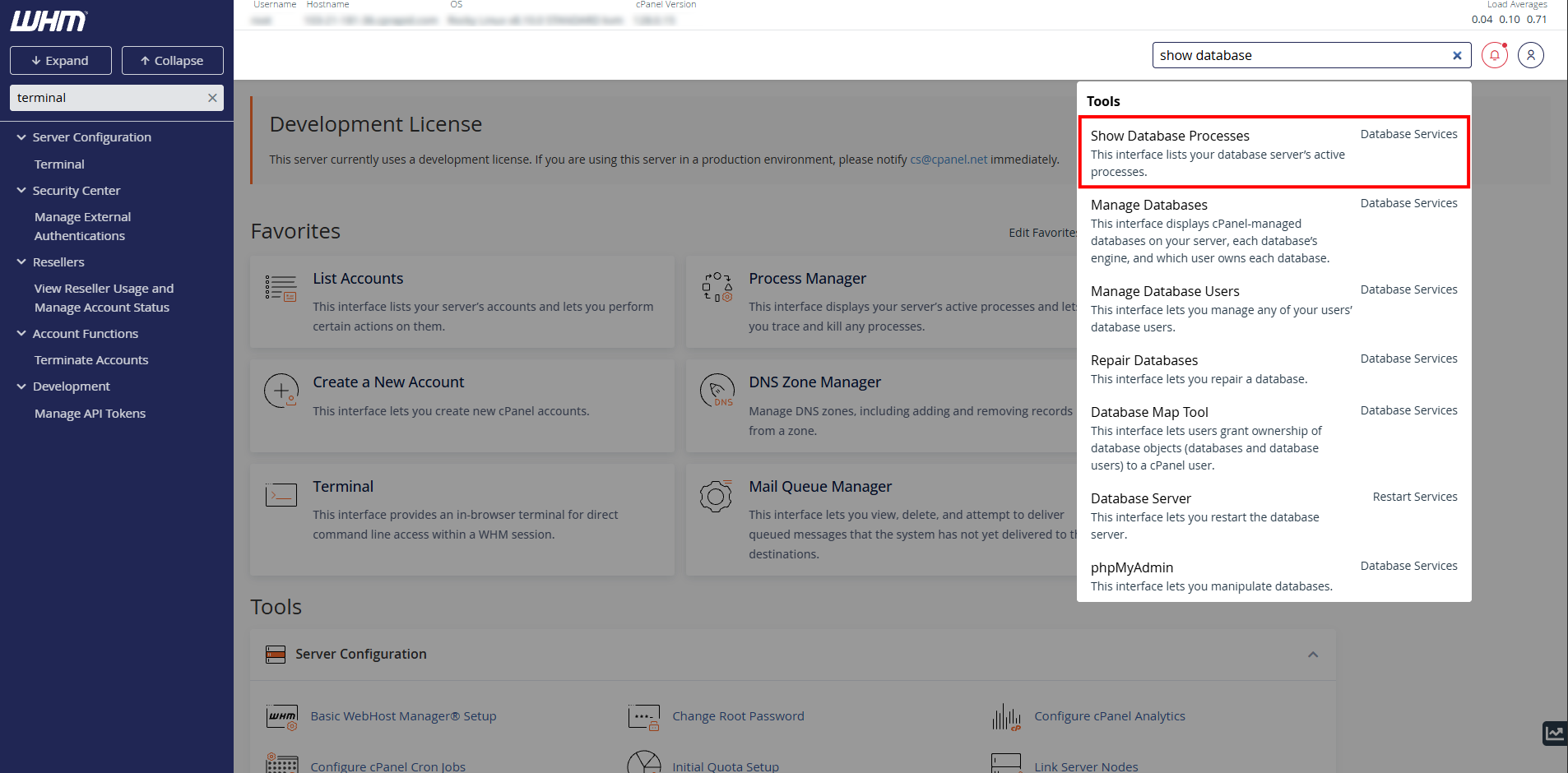Click the Basic WebHost Manager Setup icon

coord(282,717)
